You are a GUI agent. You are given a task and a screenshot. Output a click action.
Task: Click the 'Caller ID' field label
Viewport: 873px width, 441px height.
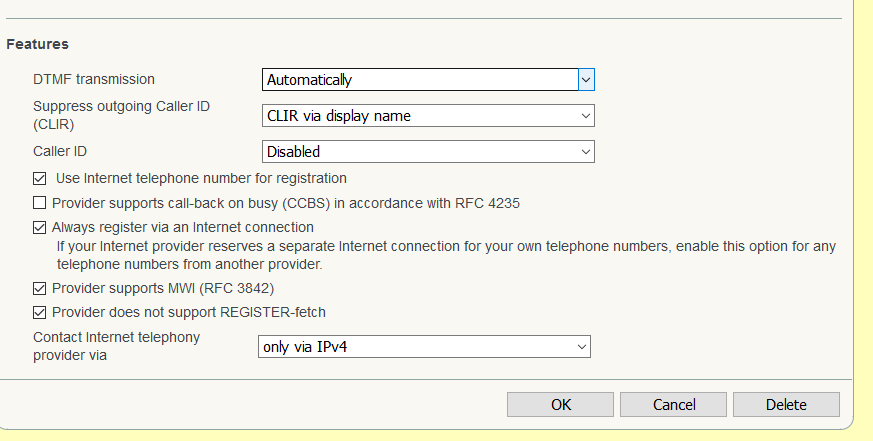(x=60, y=151)
